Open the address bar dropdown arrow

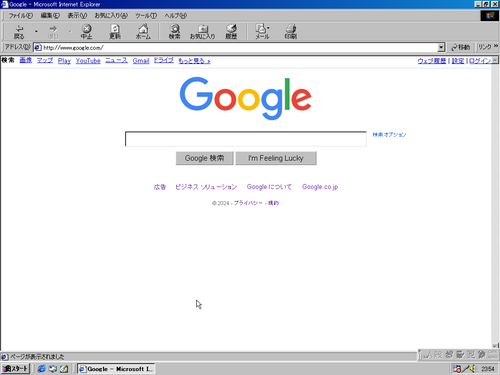click(441, 48)
